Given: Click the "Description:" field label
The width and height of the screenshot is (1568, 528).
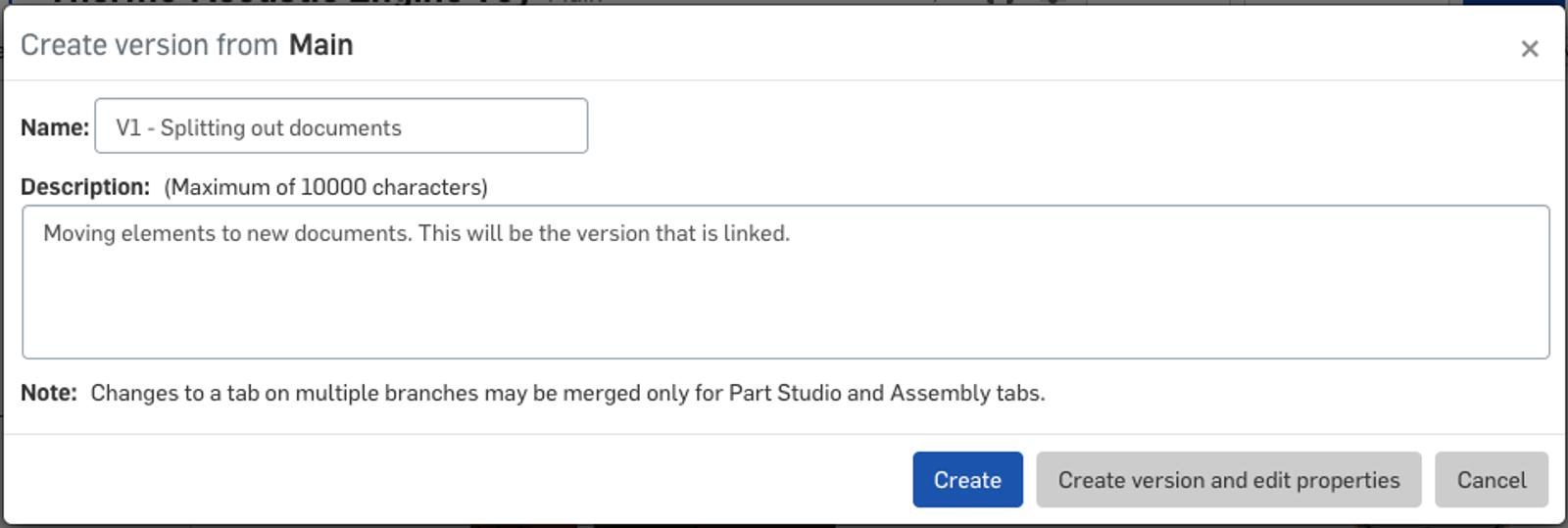Looking at the screenshot, I should point(85,187).
